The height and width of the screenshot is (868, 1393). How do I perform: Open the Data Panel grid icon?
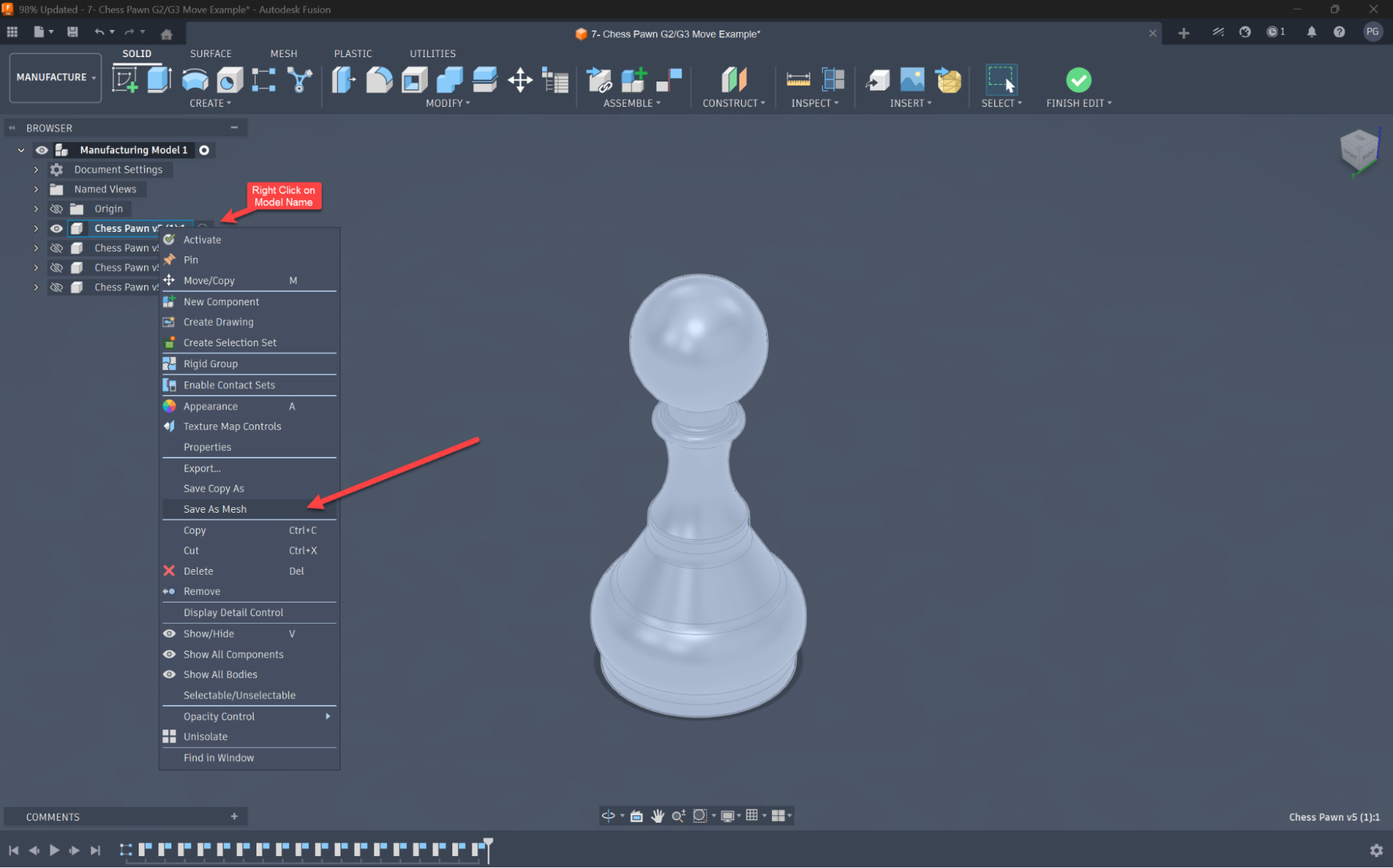[x=12, y=32]
